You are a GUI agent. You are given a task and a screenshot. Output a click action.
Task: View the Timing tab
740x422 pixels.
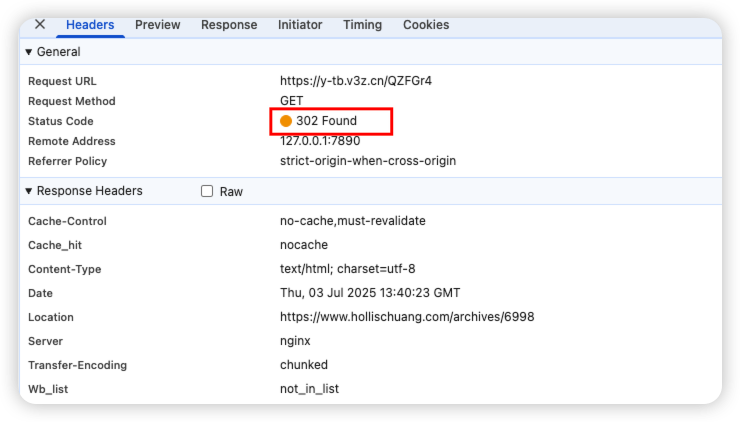coord(363,25)
